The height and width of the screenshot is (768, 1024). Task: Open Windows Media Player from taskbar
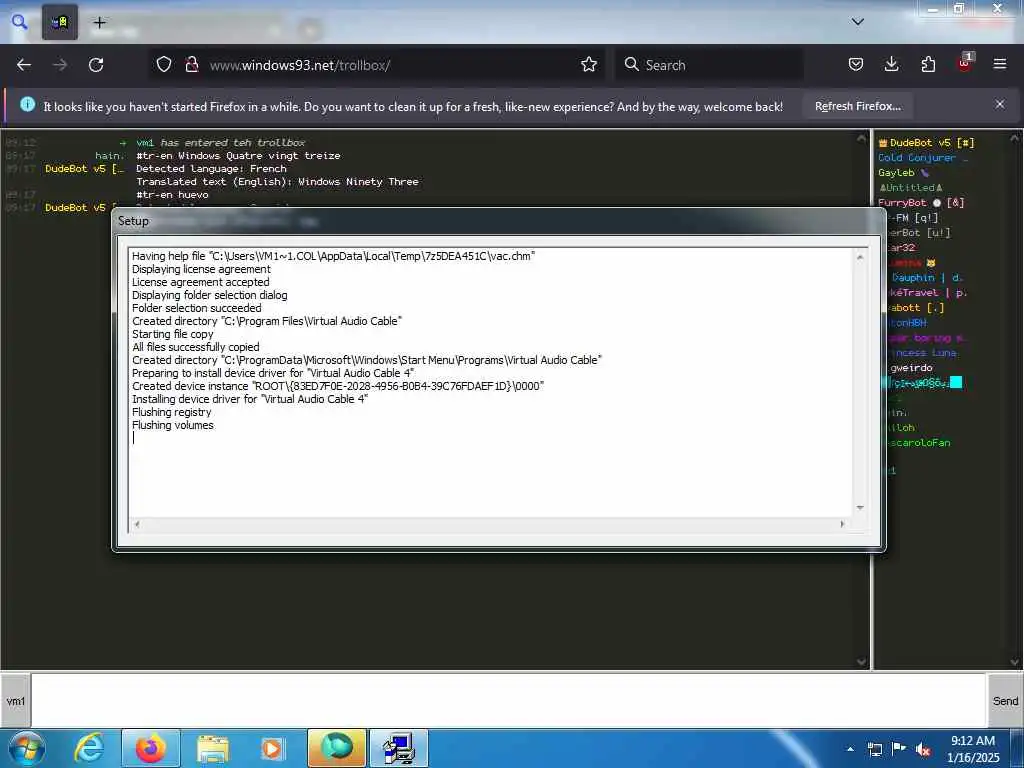[x=272, y=748]
